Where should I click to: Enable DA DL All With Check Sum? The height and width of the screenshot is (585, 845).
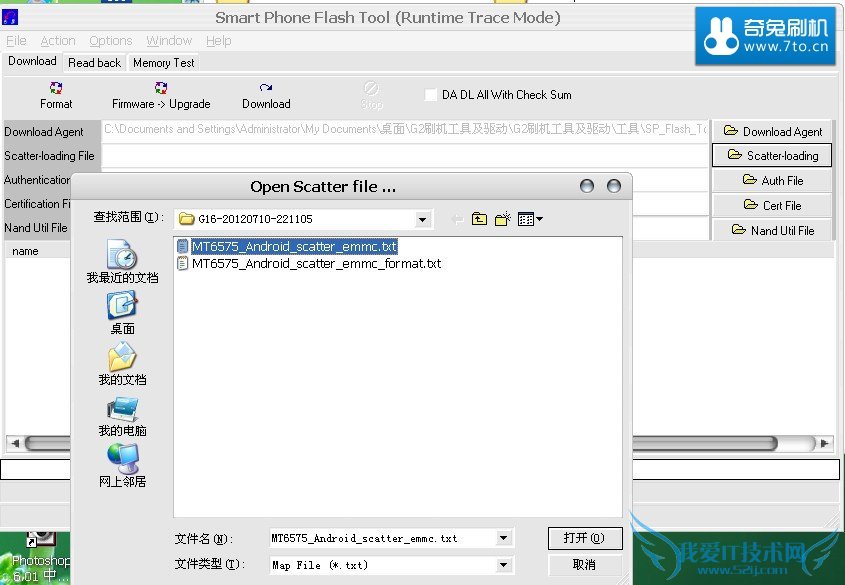[x=431, y=95]
